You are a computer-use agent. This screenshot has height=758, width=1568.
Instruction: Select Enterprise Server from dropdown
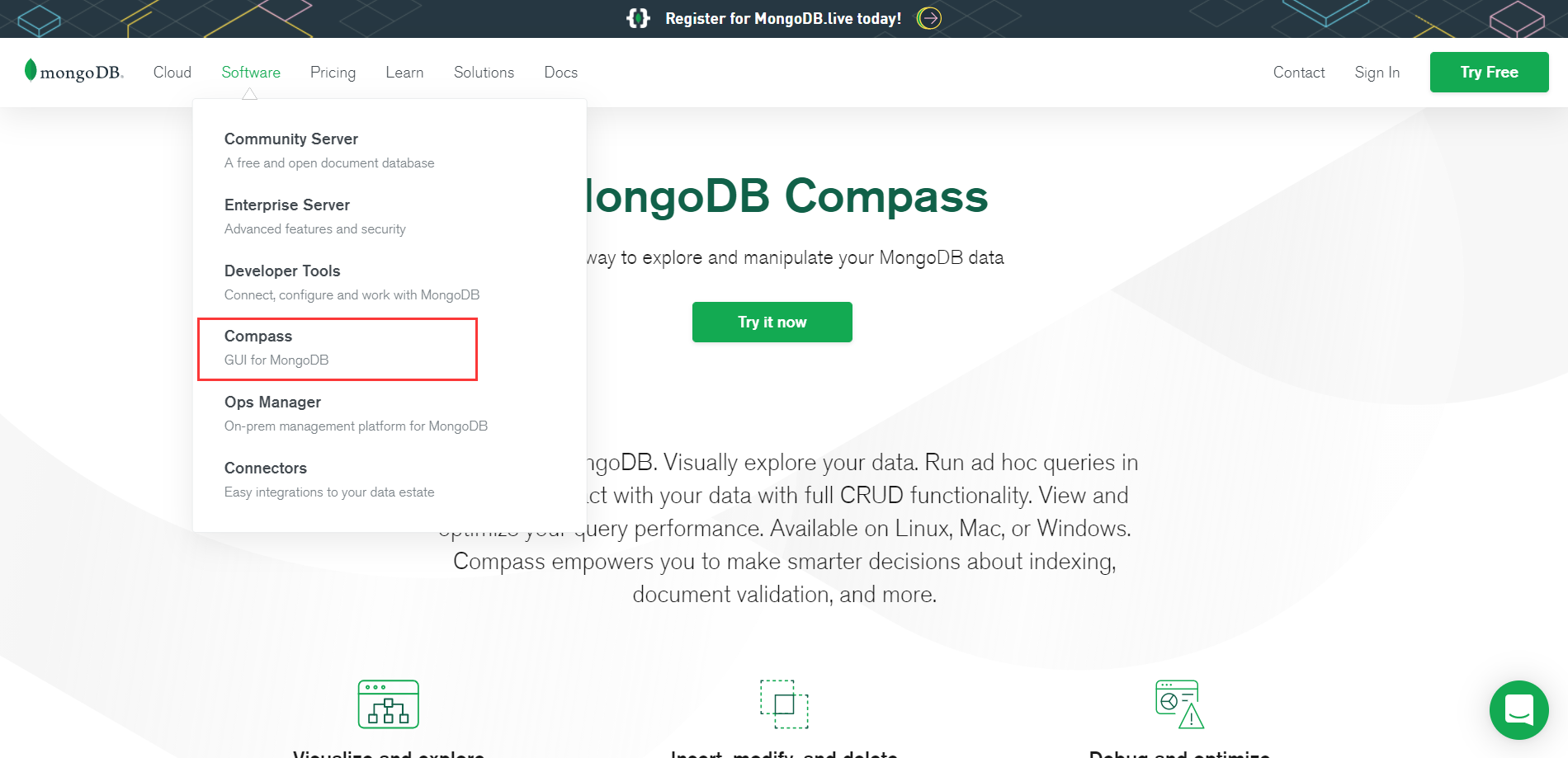[x=287, y=205]
